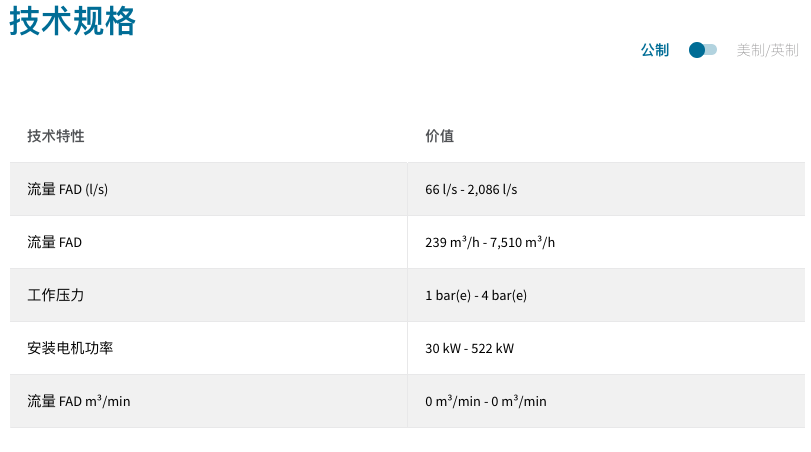Click the 流量 FAD (l/s) row label
The height and width of the screenshot is (452, 811).
pos(67,189)
